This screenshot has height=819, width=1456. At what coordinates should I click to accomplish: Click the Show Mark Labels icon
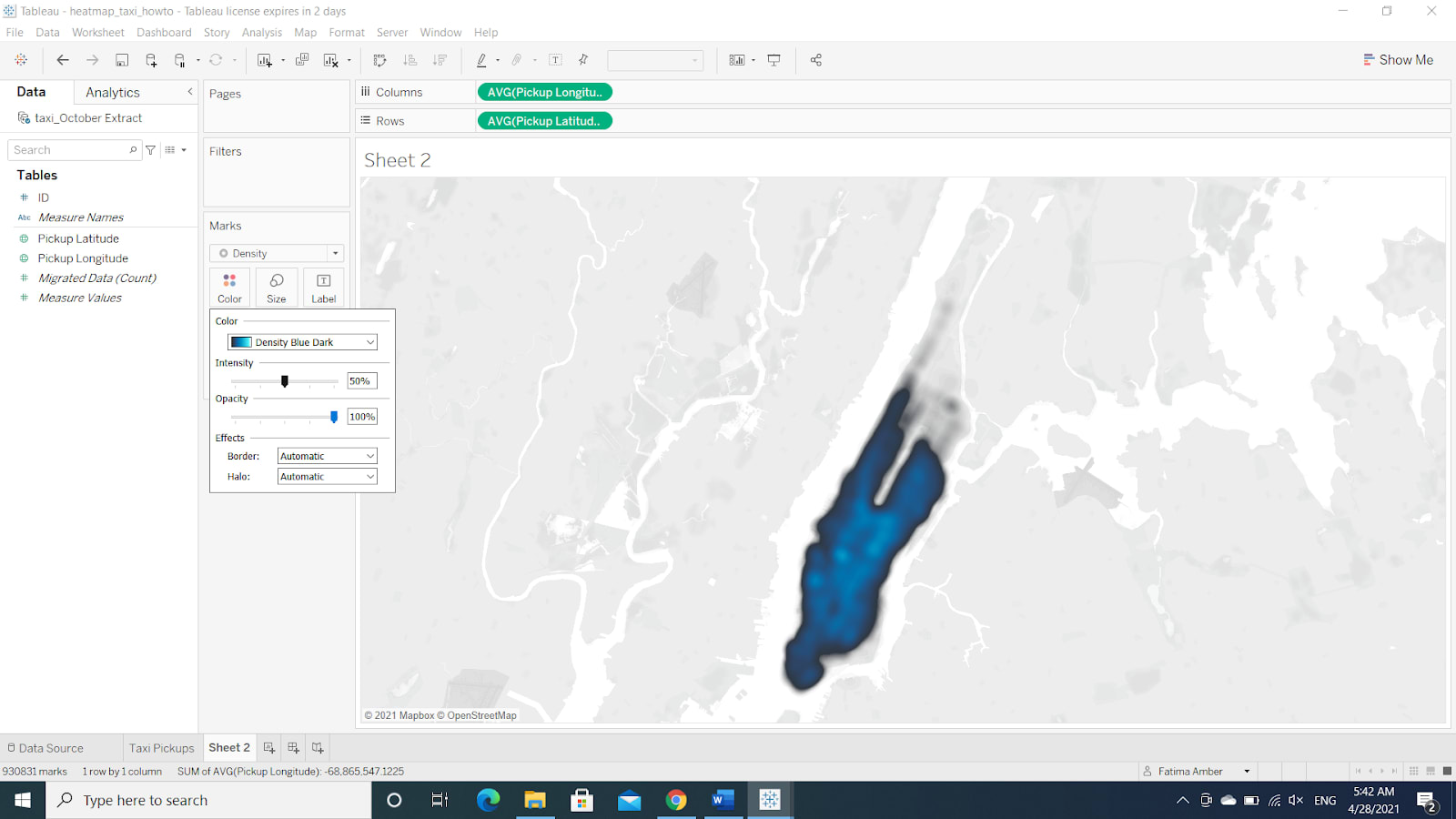[x=555, y=60]
